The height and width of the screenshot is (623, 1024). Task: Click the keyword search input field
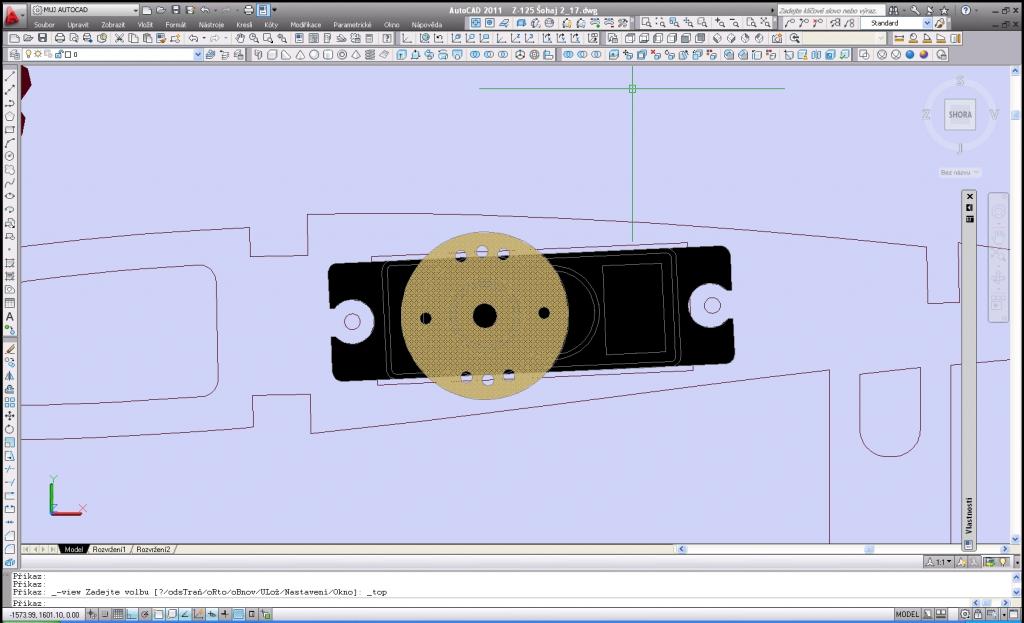830,9
